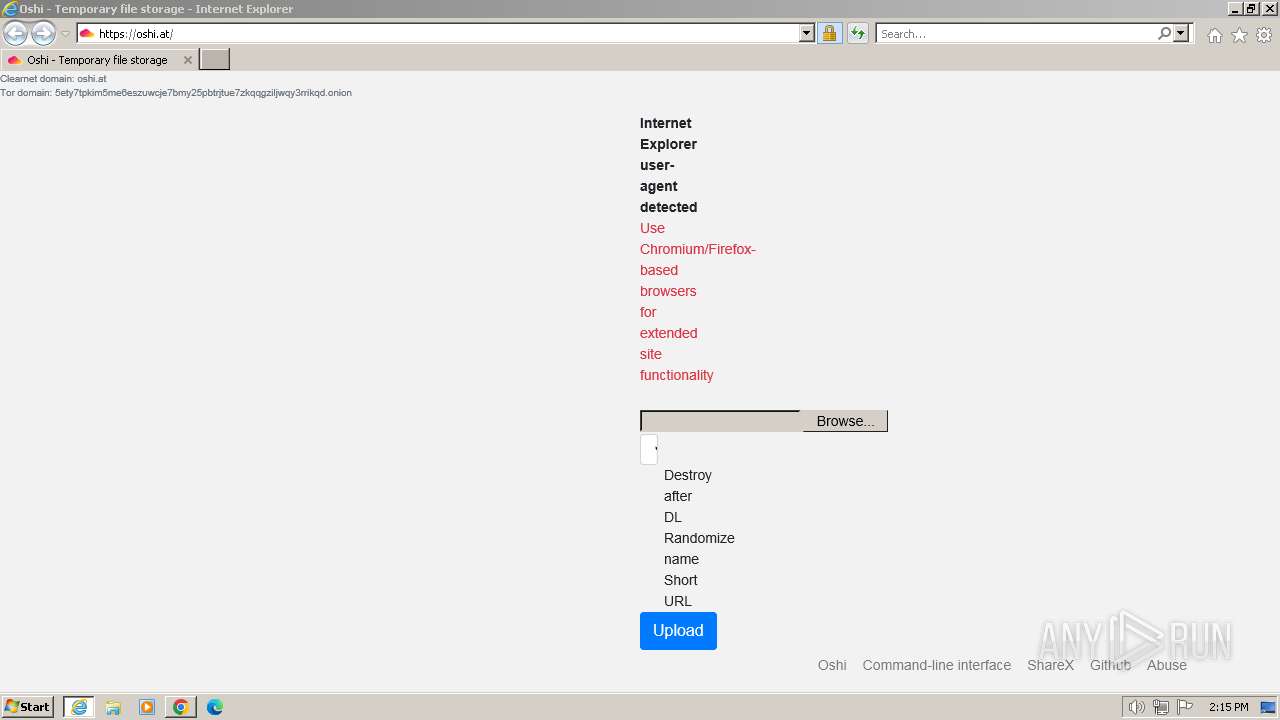Launch Windows Media Player from taskbar

[x=147, y=707]
